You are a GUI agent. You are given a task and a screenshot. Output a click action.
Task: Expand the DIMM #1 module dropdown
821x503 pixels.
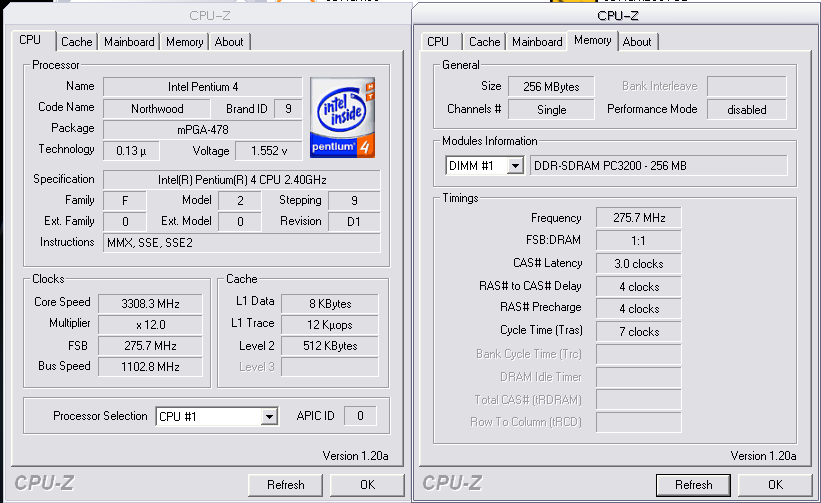(x=515, y=166)
